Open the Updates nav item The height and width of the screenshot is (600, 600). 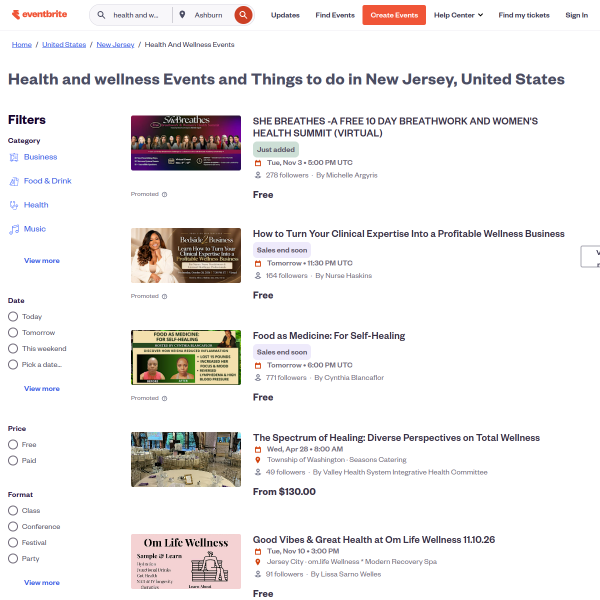285,15
